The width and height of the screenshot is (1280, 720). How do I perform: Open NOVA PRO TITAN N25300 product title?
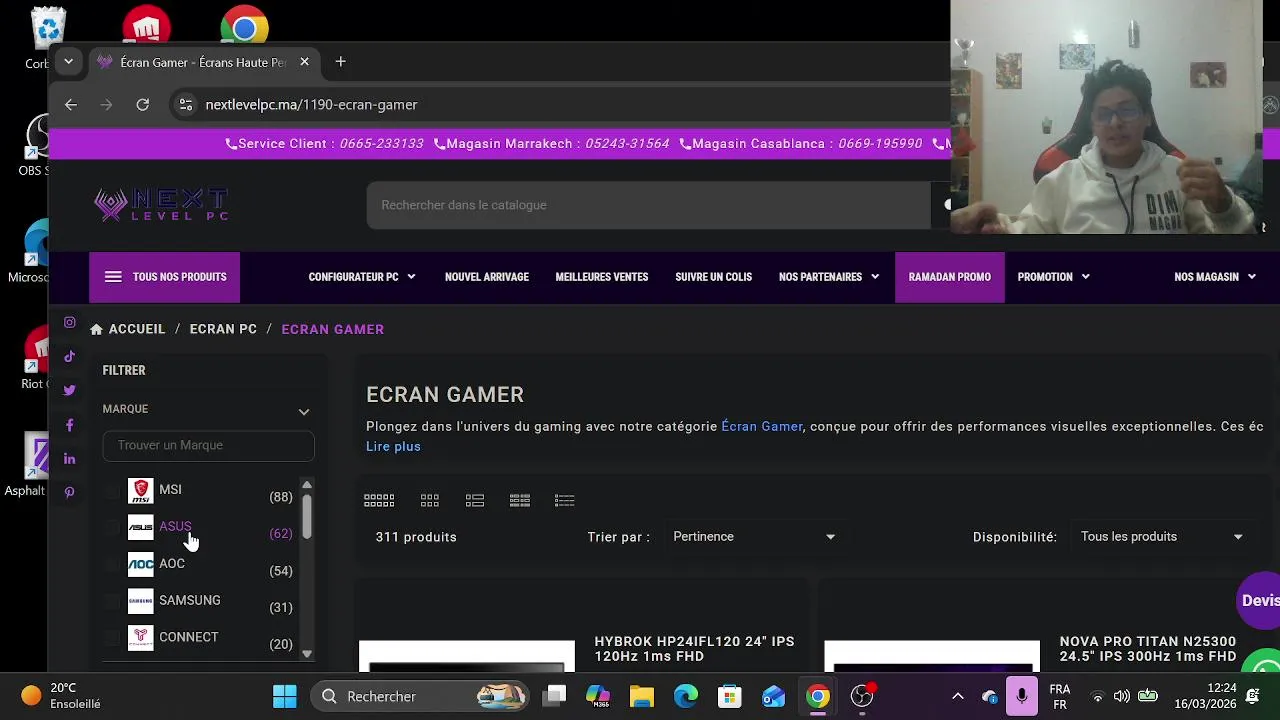tap(1148, 649)
